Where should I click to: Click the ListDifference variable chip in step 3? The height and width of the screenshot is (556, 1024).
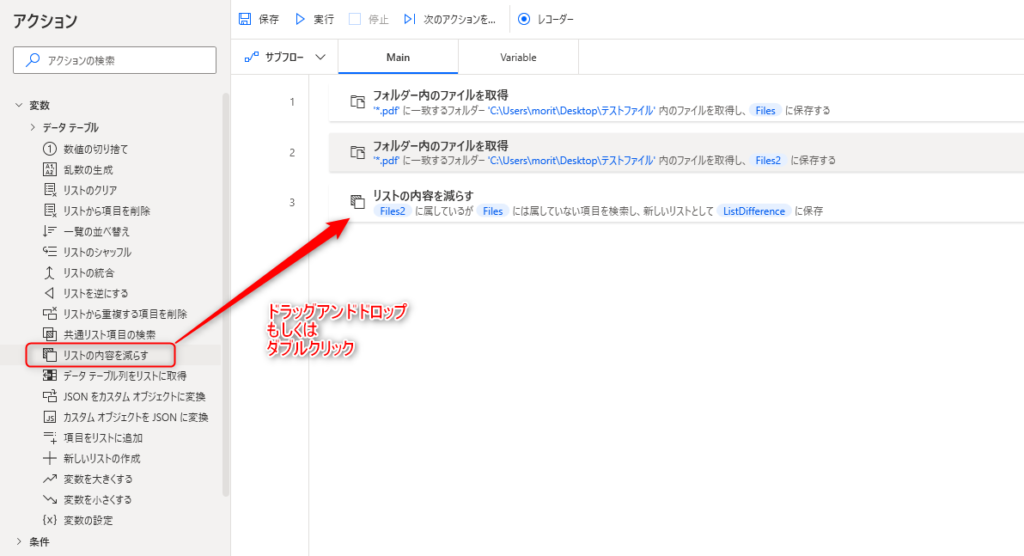tap(753, 211)
